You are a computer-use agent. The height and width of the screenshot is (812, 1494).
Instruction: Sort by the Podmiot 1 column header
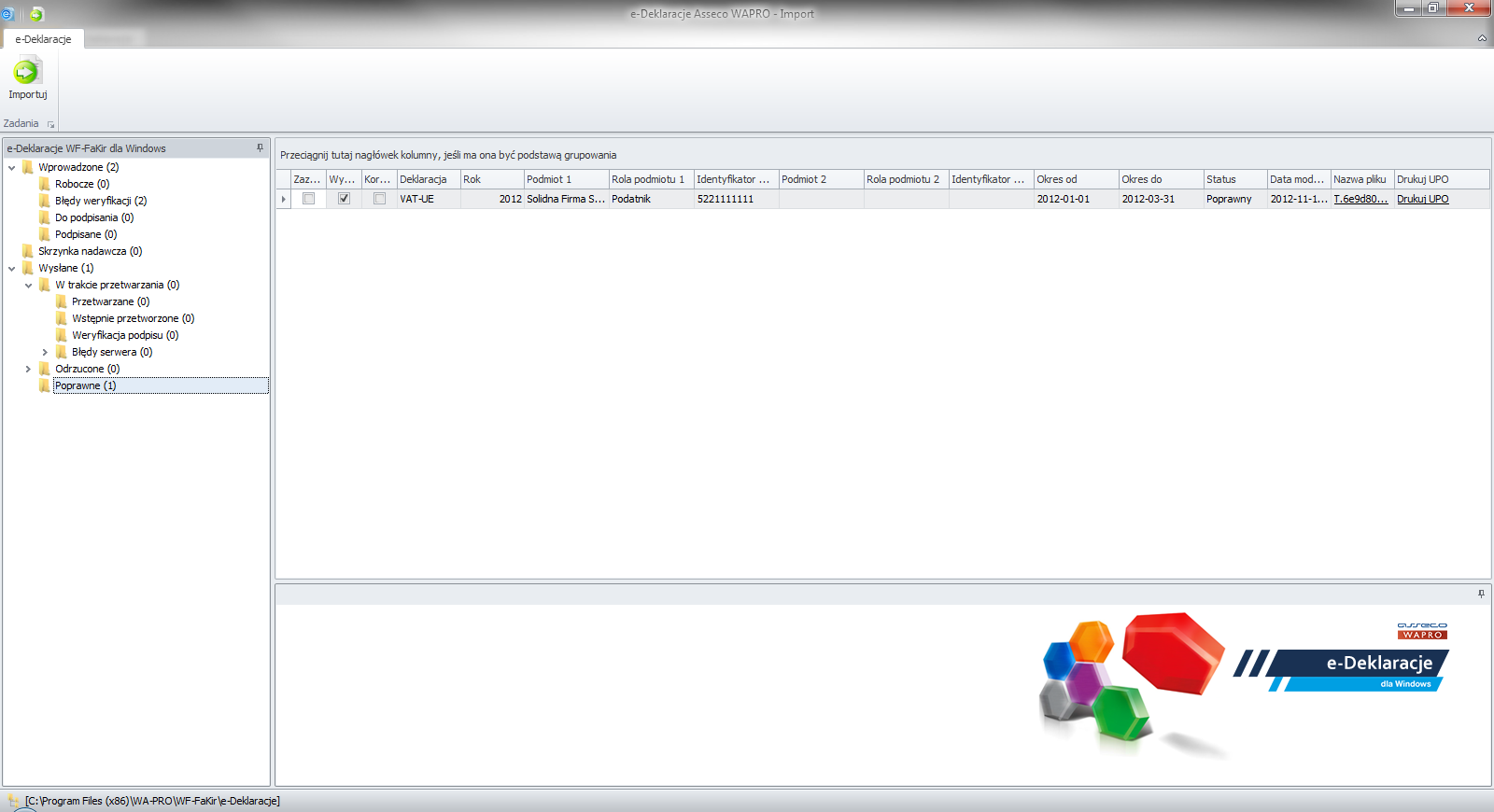coord(566,179)
